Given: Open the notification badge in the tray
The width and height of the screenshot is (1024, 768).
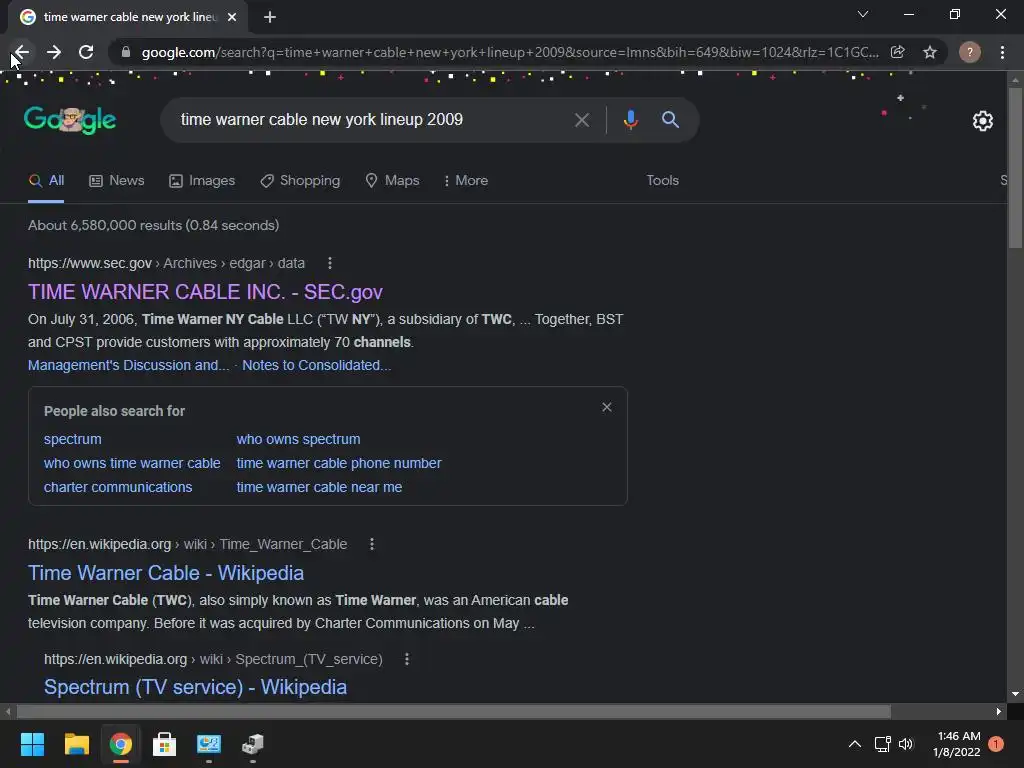Looking at the screenshot, I should click(x=996, y=744).
